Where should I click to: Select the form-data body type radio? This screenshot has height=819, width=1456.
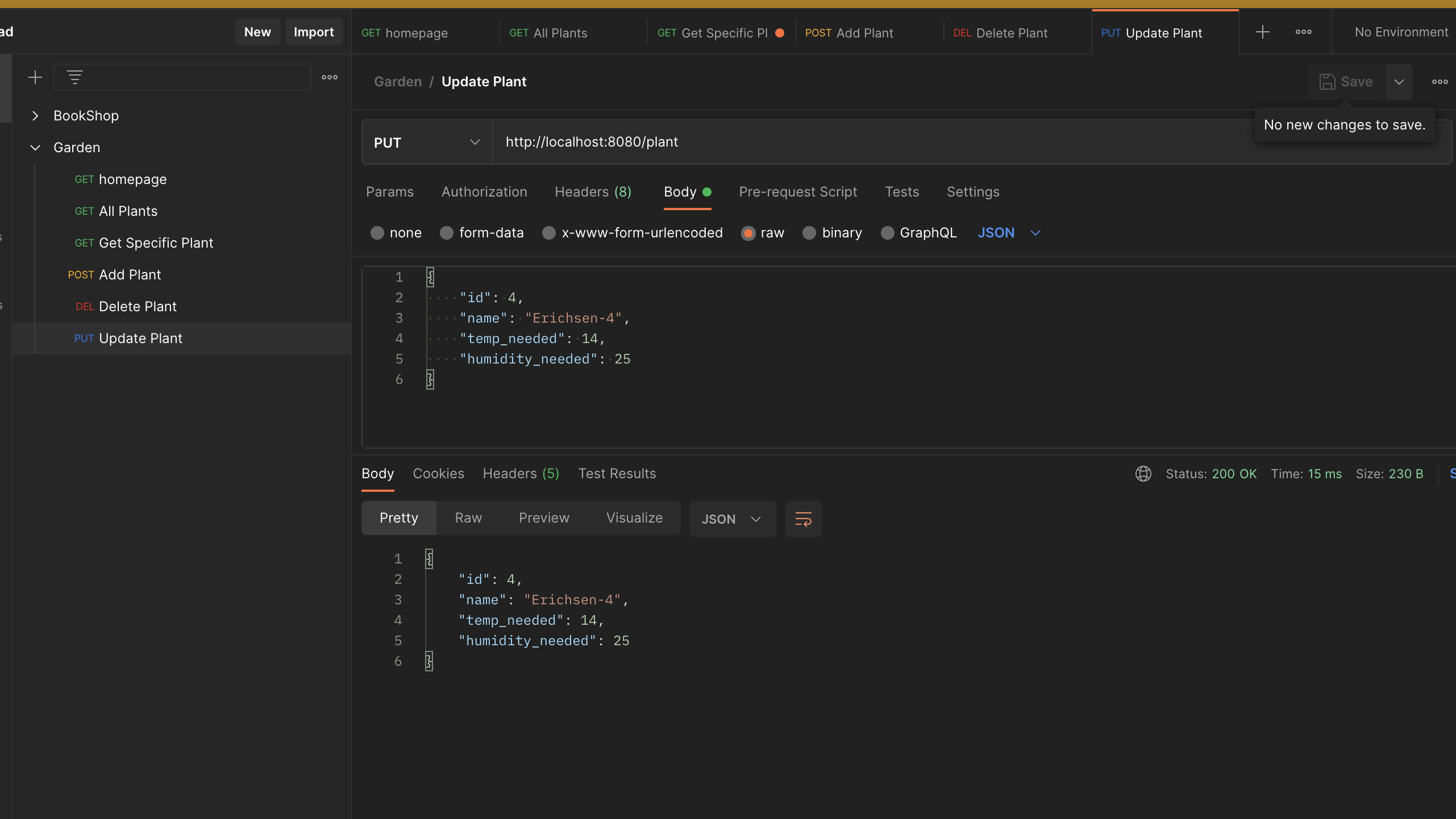pos(447,233)
